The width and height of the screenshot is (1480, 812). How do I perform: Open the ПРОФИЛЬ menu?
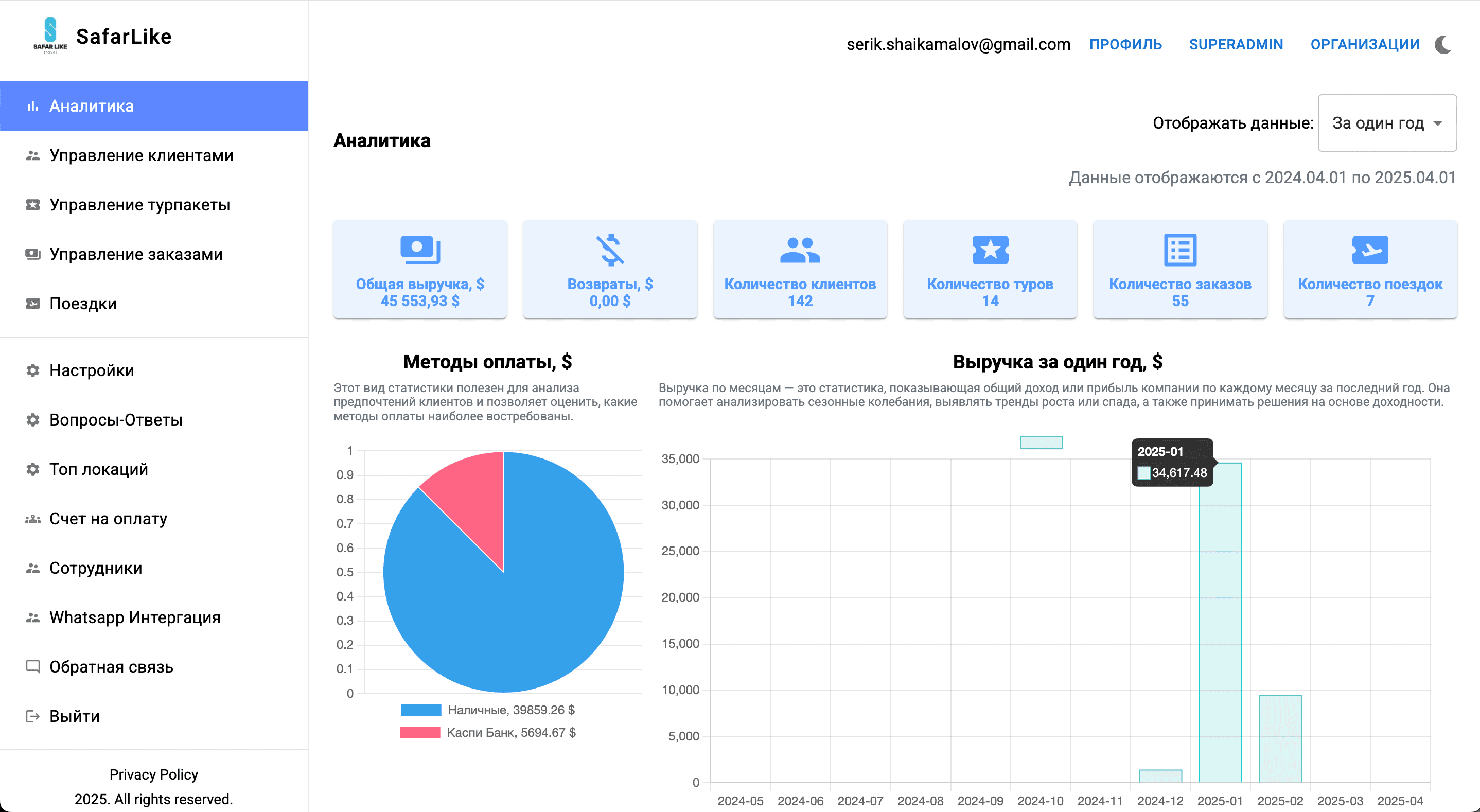[1125, 44]
